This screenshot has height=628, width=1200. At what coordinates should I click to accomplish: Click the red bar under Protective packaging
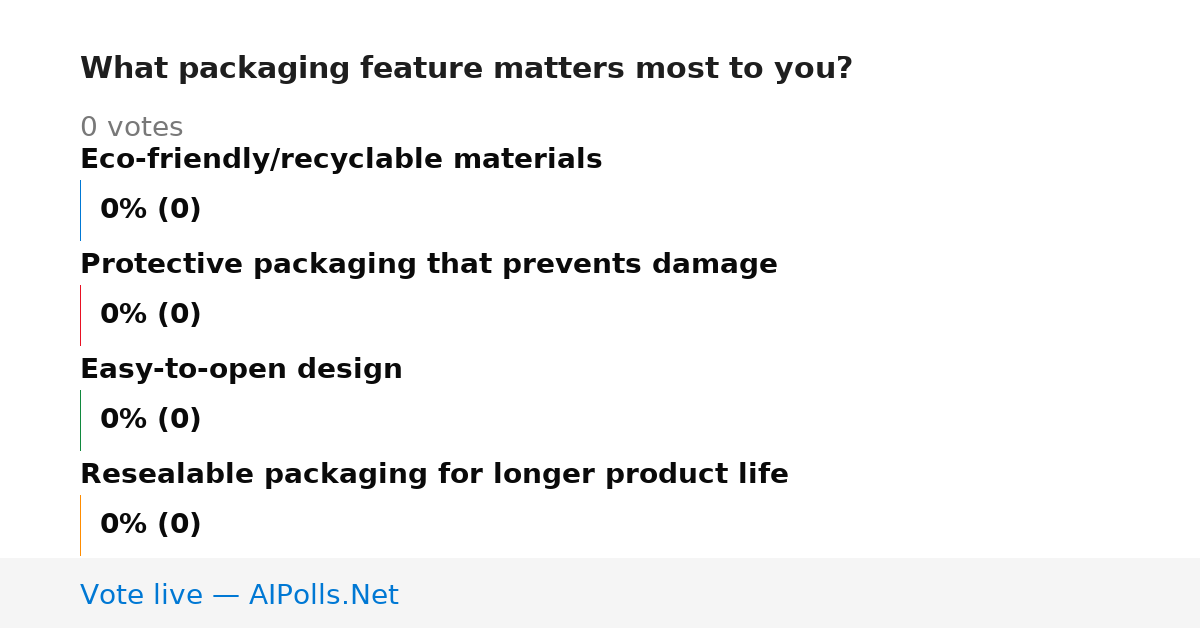80,315
